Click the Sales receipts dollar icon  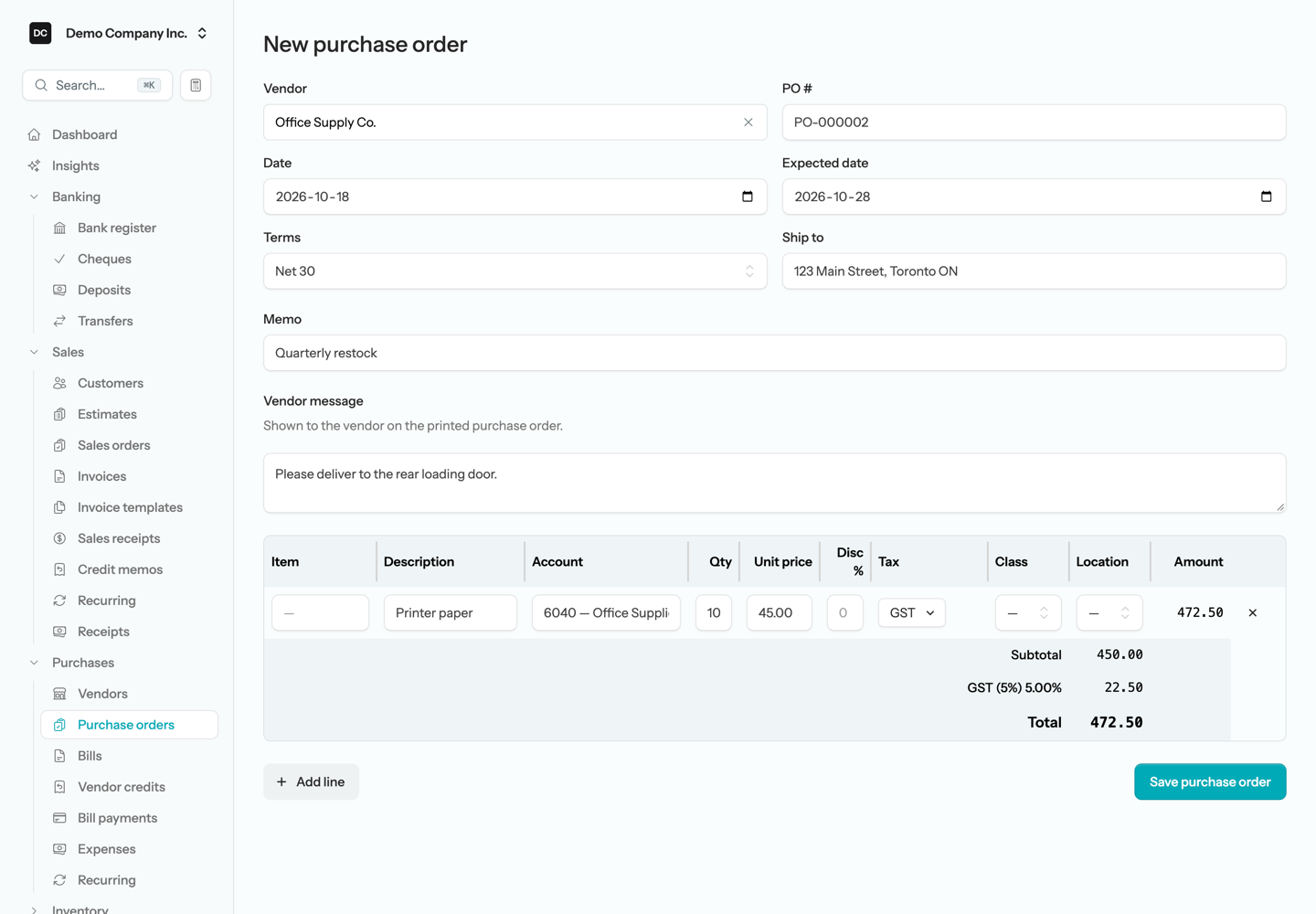pyautogui.click(x=59, y=538)
